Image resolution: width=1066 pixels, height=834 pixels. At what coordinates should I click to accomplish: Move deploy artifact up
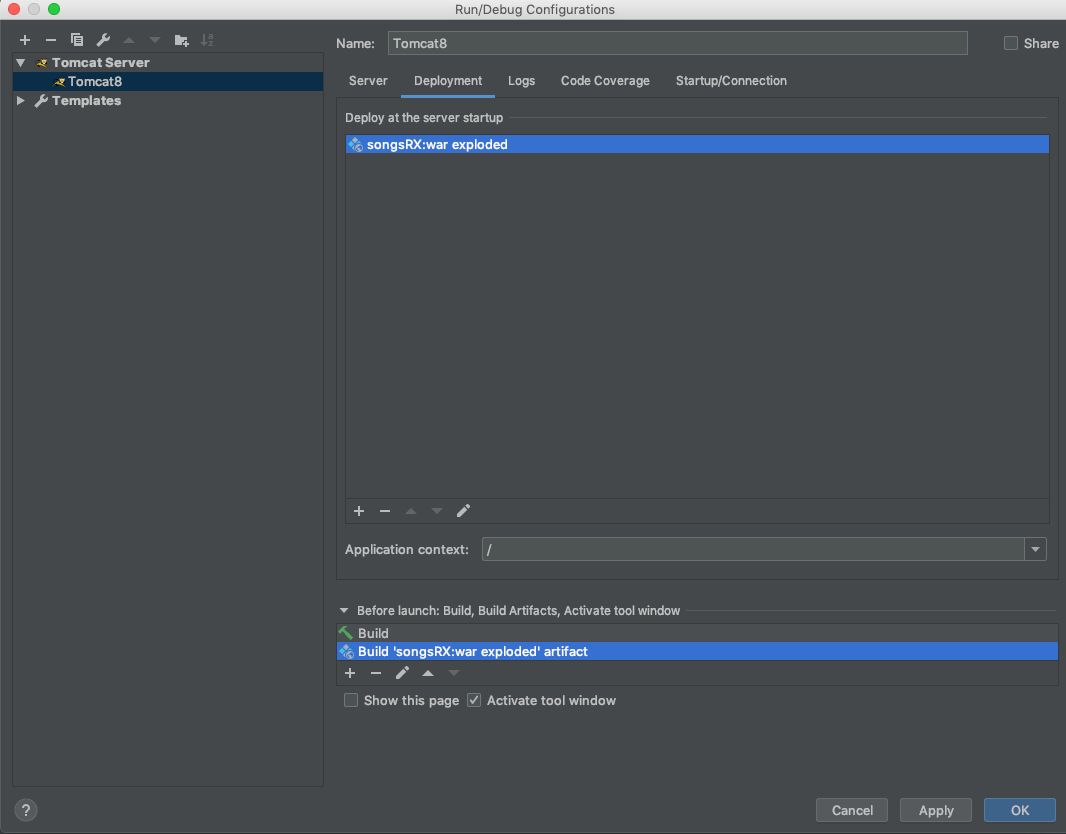click(411, 511)
